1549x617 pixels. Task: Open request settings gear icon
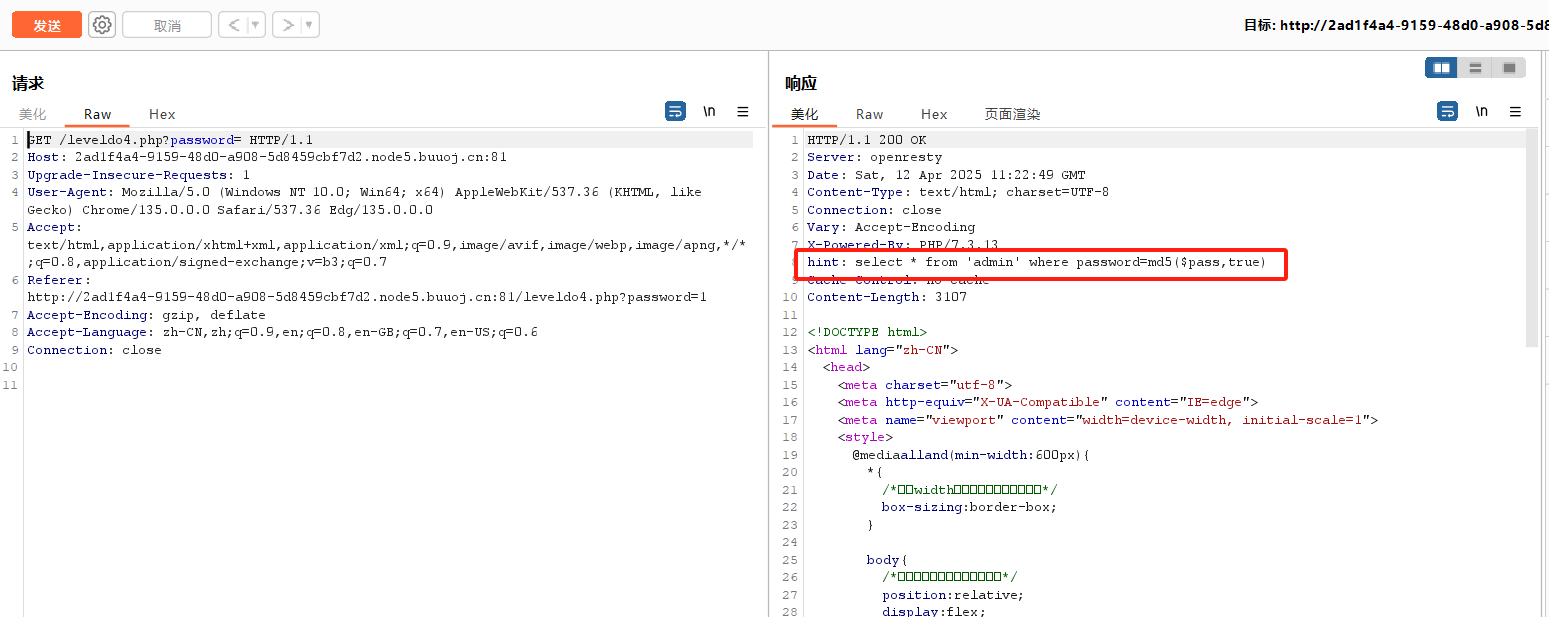point(102,25)
